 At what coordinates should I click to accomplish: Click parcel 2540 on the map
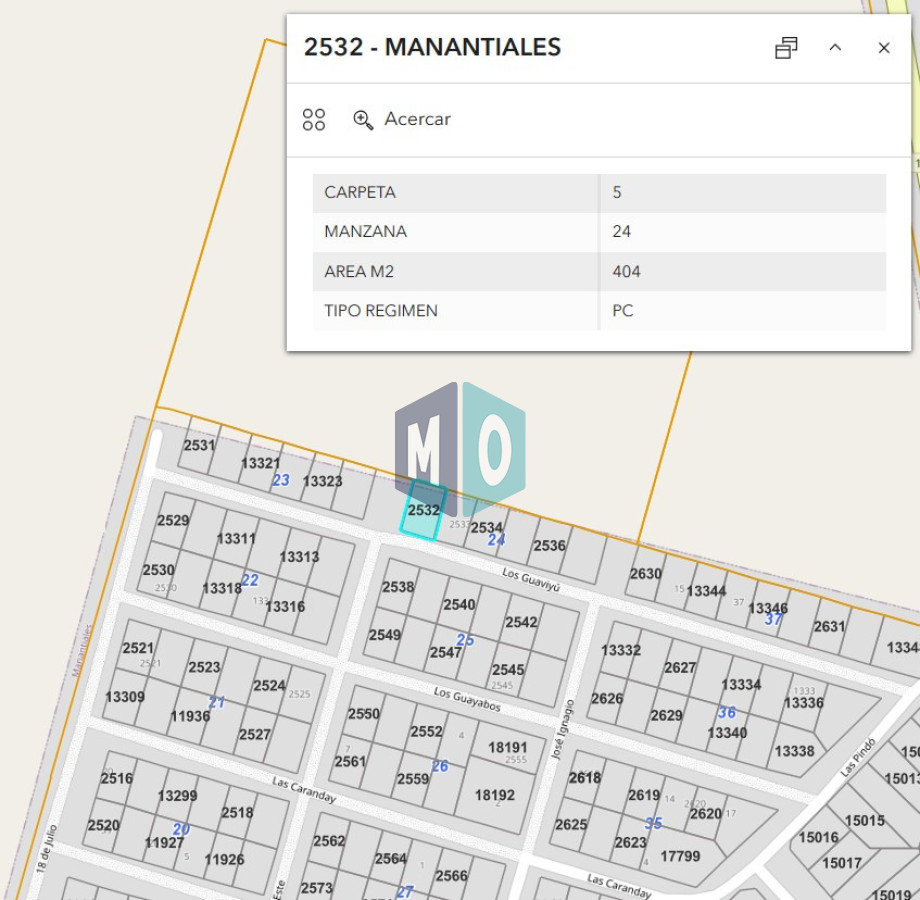(x=459, y=604)
